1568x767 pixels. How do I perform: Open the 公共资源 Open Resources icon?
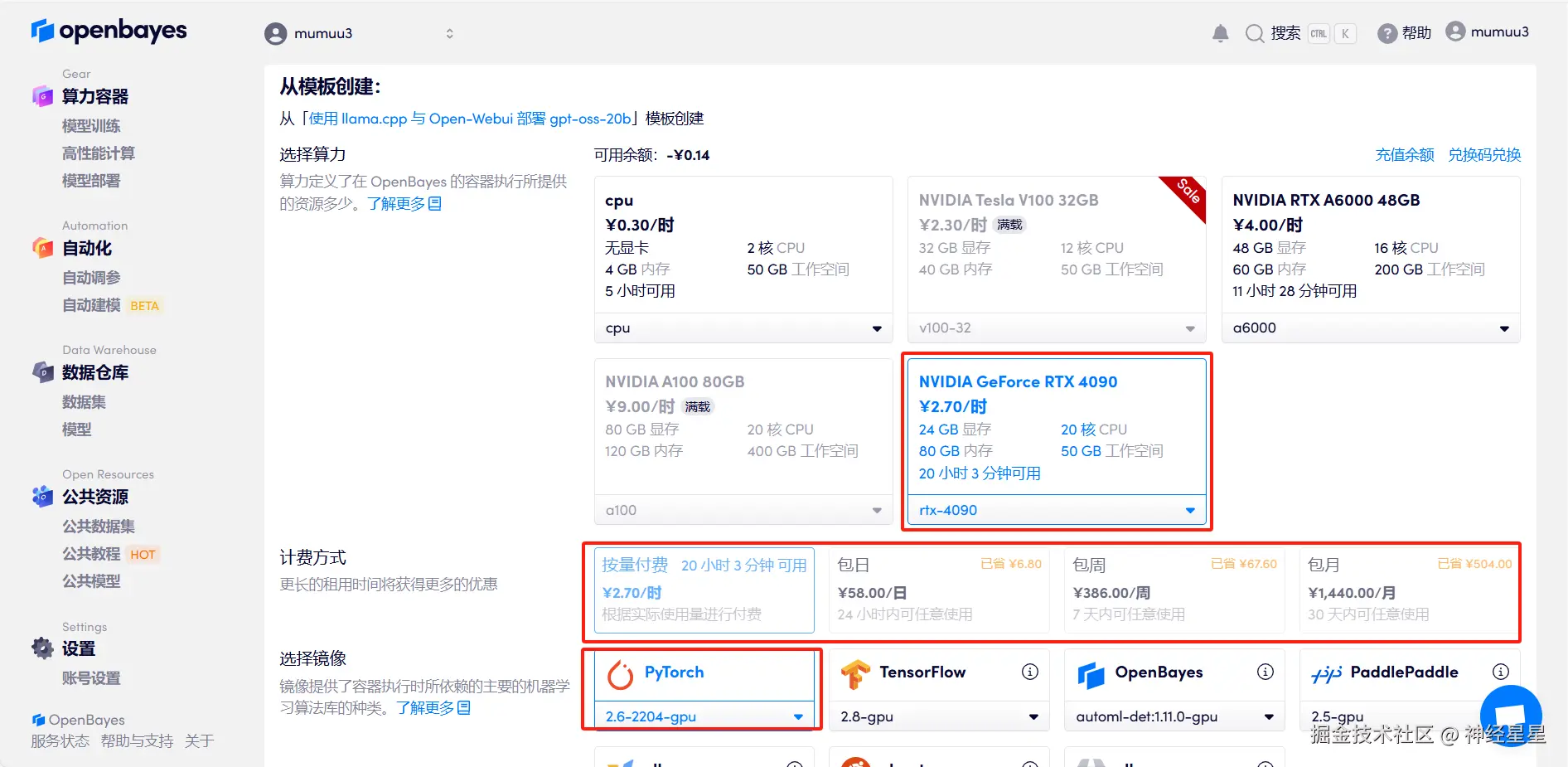click(x=42, y=497)
